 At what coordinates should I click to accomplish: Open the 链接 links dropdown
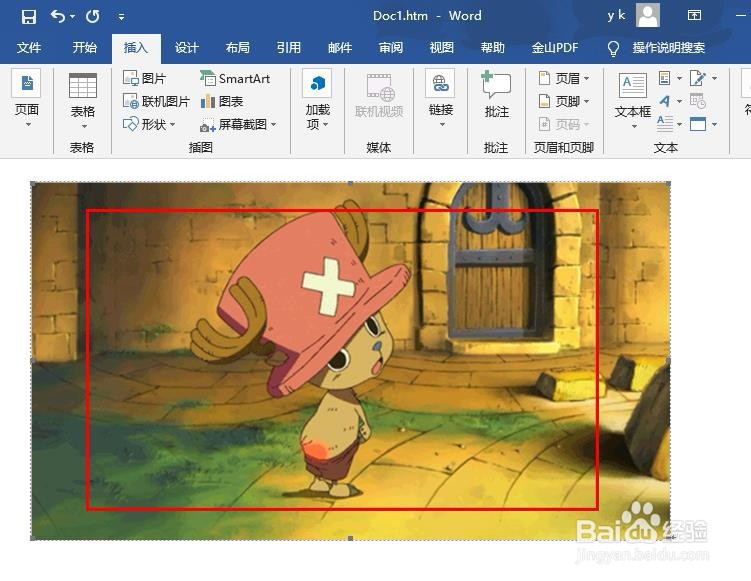tap(440, 99)
